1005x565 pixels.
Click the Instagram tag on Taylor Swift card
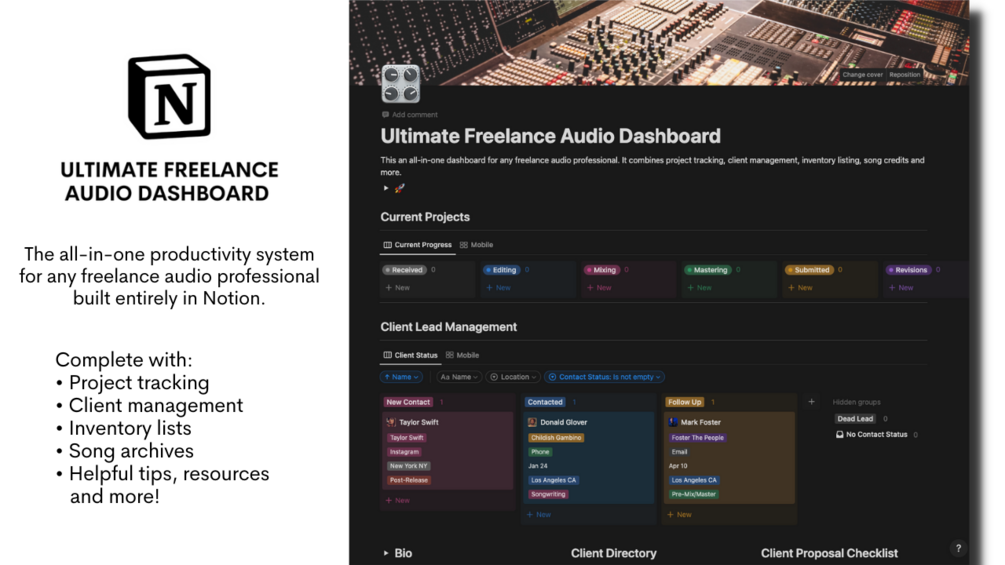coord(404,452)
